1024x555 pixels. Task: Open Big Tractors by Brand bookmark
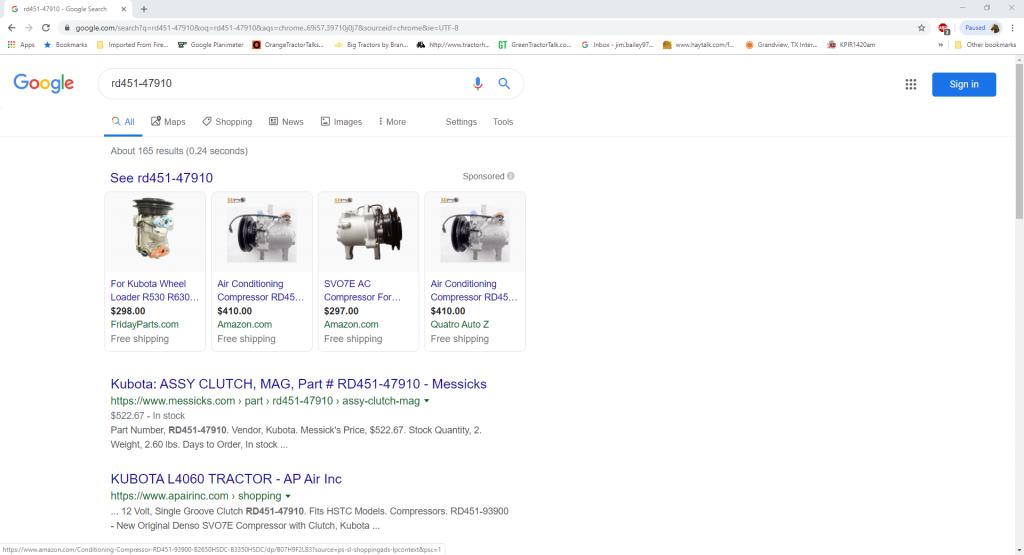click(x=371, y=45)
